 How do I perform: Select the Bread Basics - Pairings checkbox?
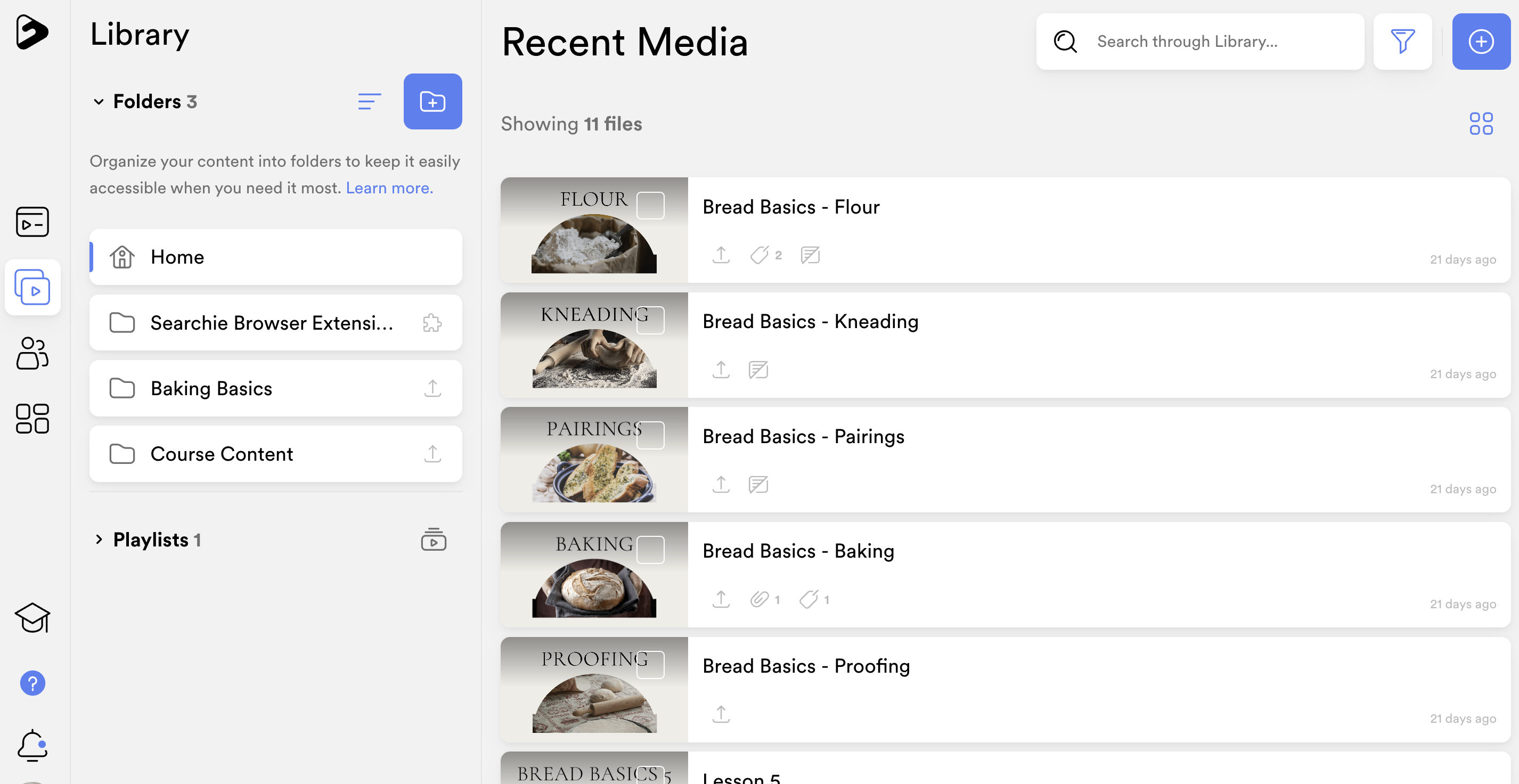[x=650, y=435]
